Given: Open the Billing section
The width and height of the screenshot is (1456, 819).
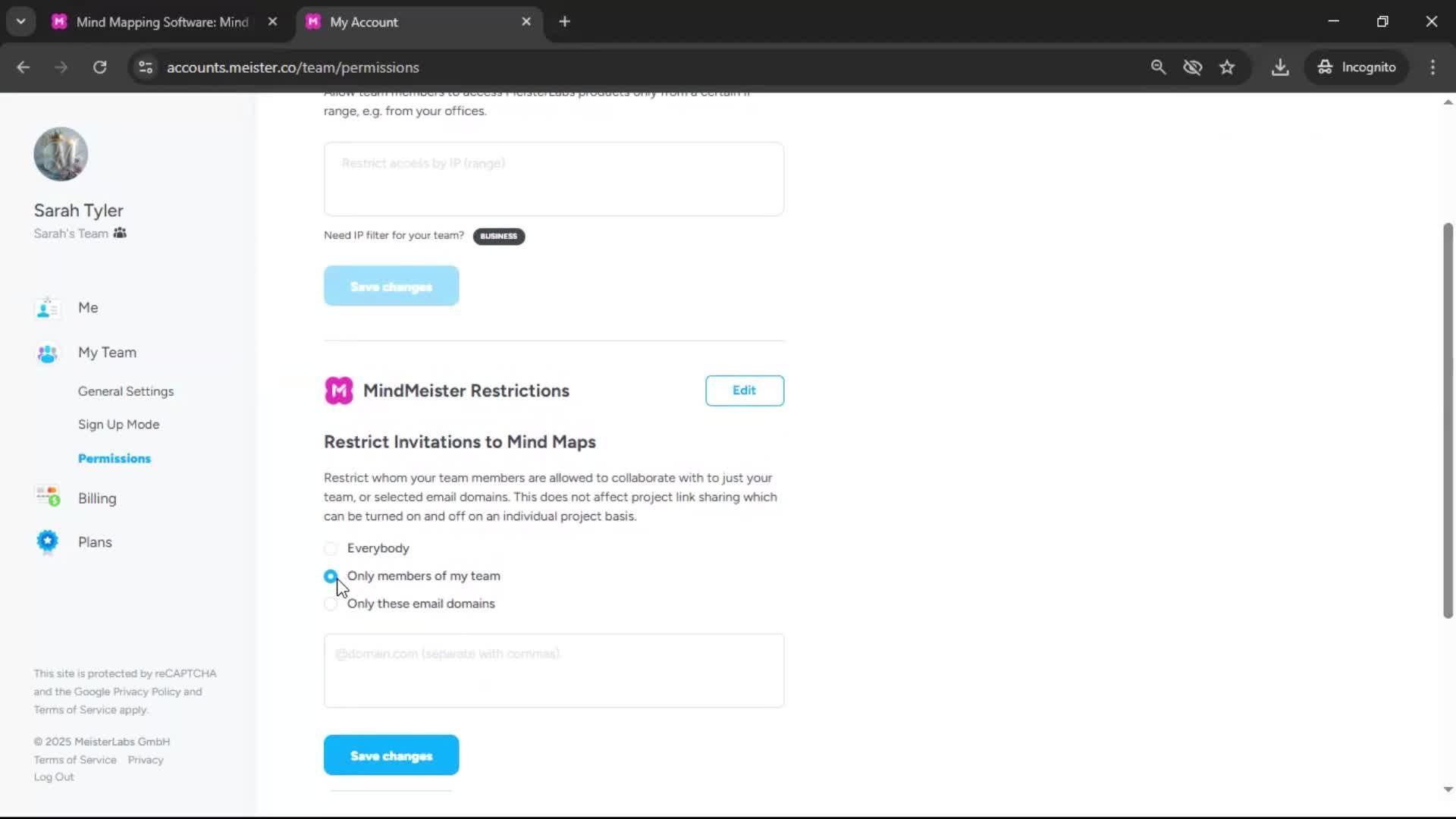Looking at the screenshot, I should point(97,499).
